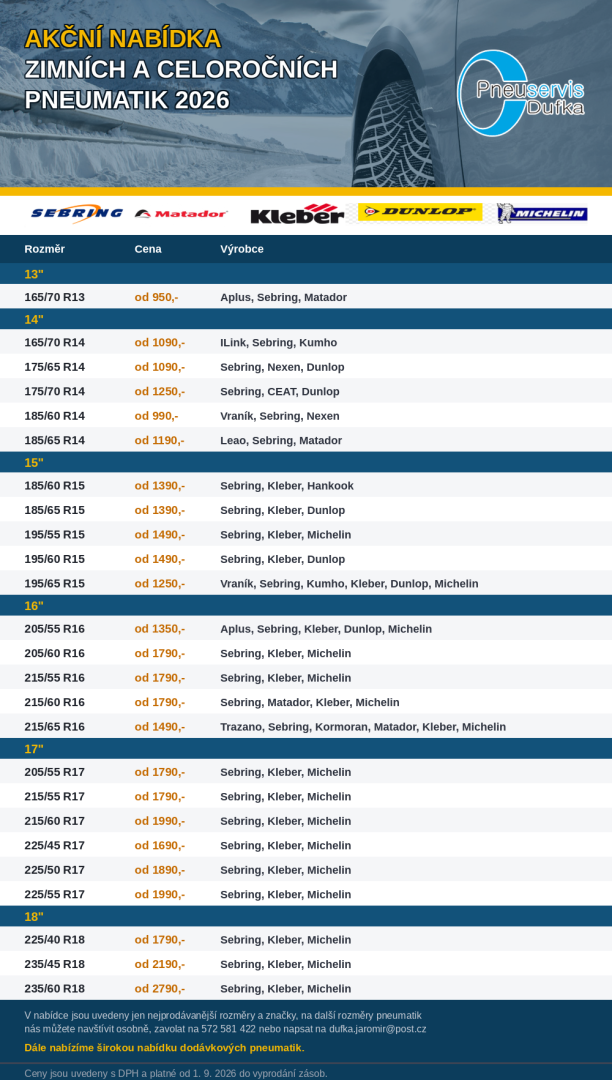Screen dimensions: 612x1080
Task: Click the phone number 572 581 422
Action: [229, 1030]
